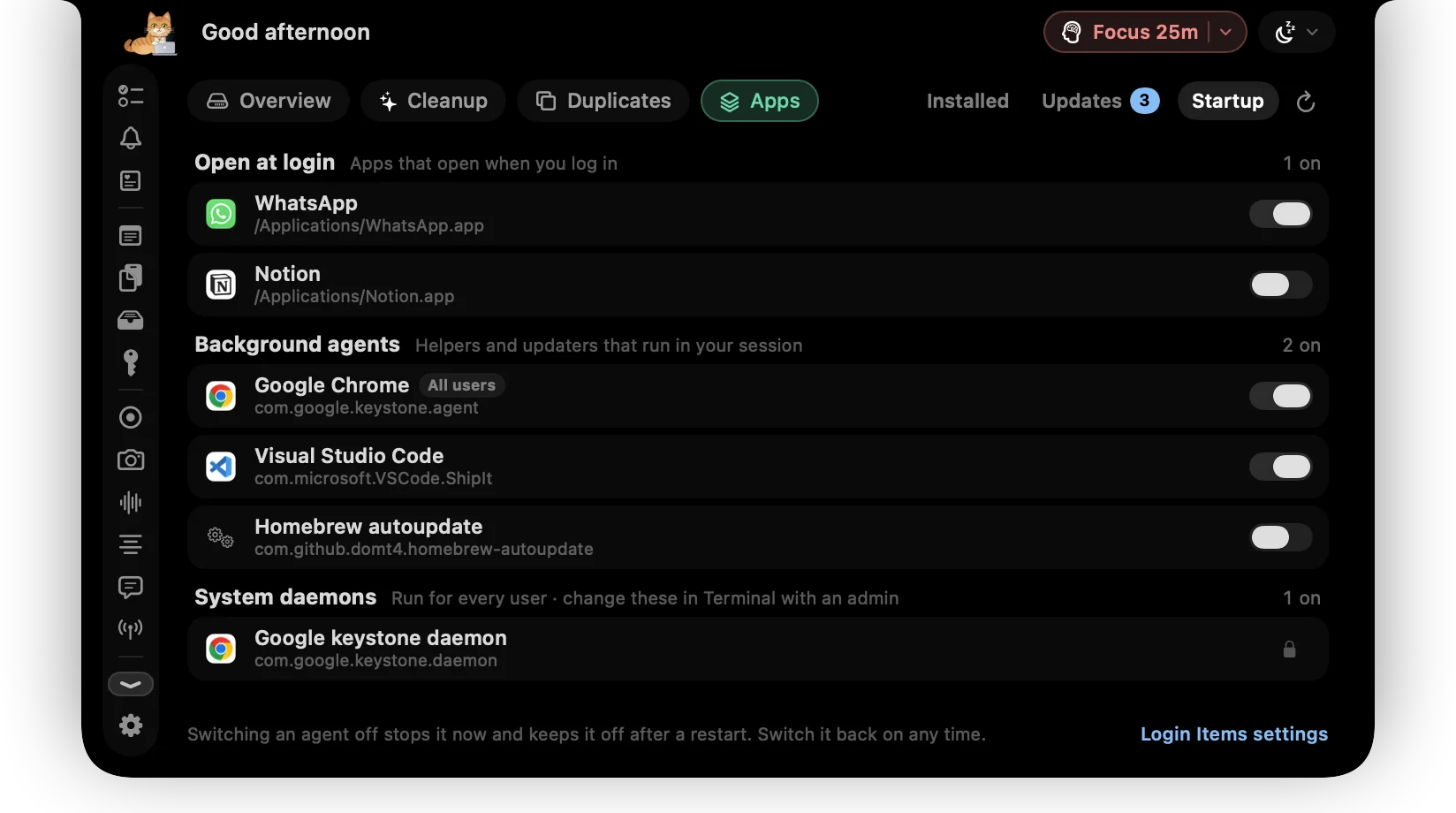This screenshot has width=1456, height=813.
Task: Click the Google keystone daemon name
Action: click(381, 638)
